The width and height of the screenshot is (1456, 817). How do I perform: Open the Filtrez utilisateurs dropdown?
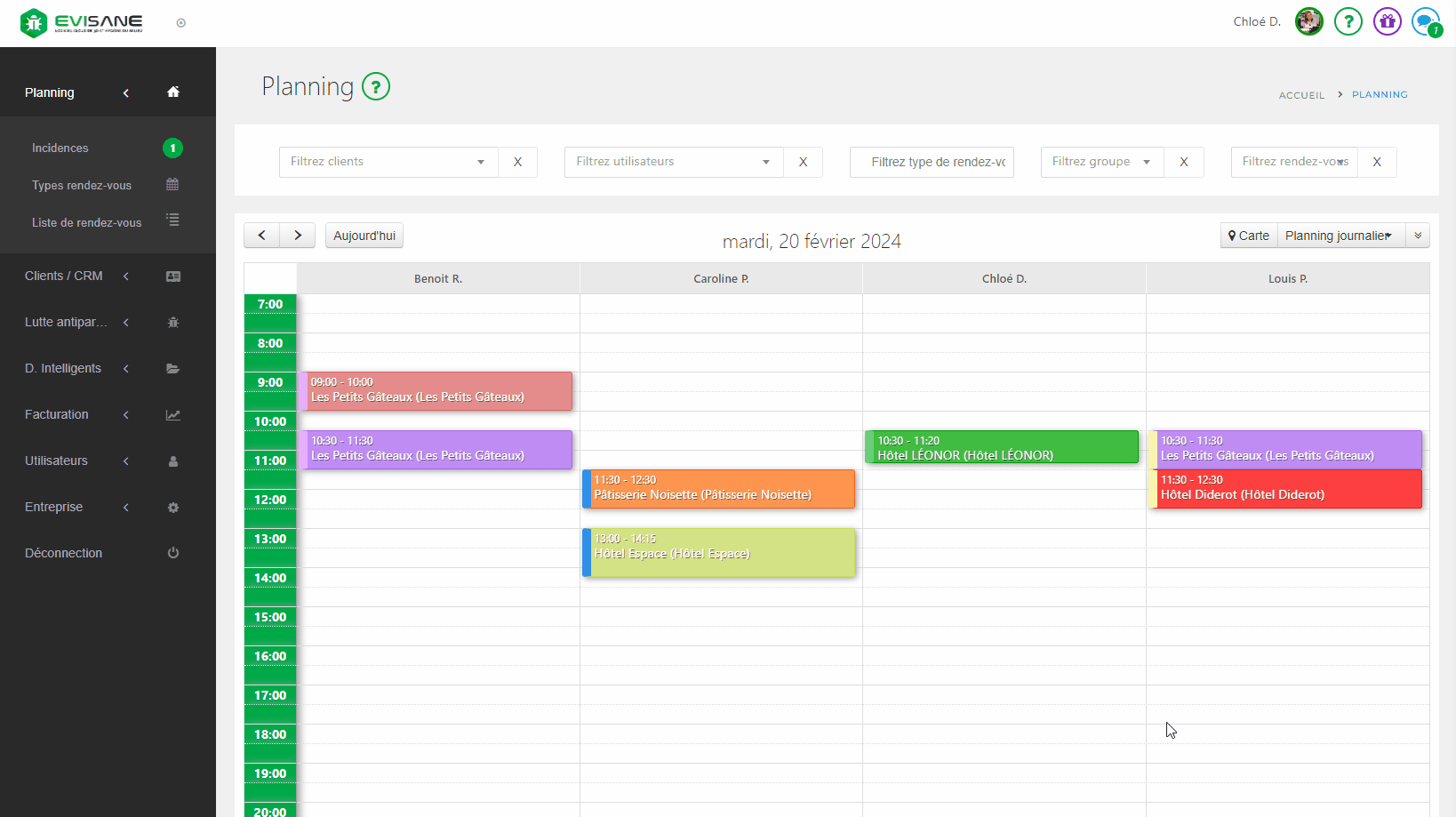[673, 162]
